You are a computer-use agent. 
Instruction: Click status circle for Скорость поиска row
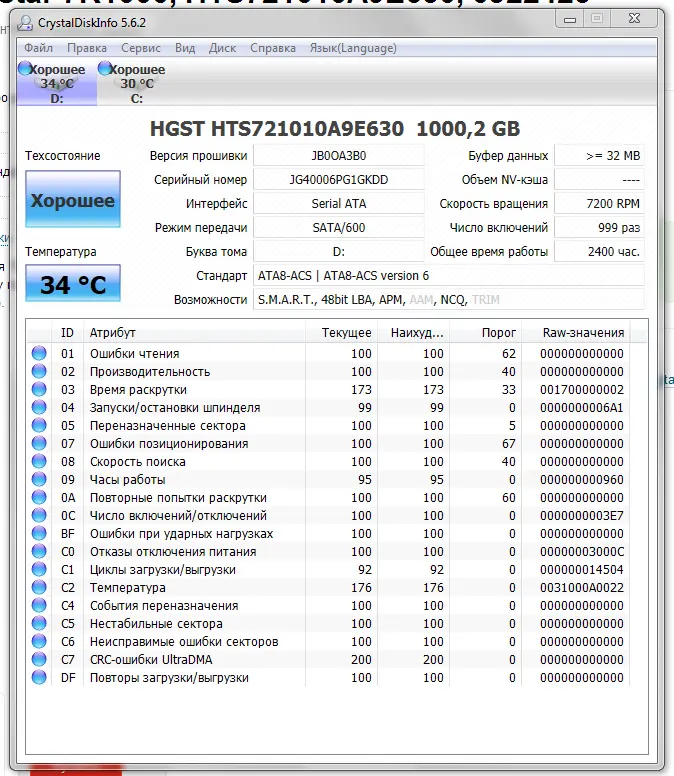click(x=39, y=461)
